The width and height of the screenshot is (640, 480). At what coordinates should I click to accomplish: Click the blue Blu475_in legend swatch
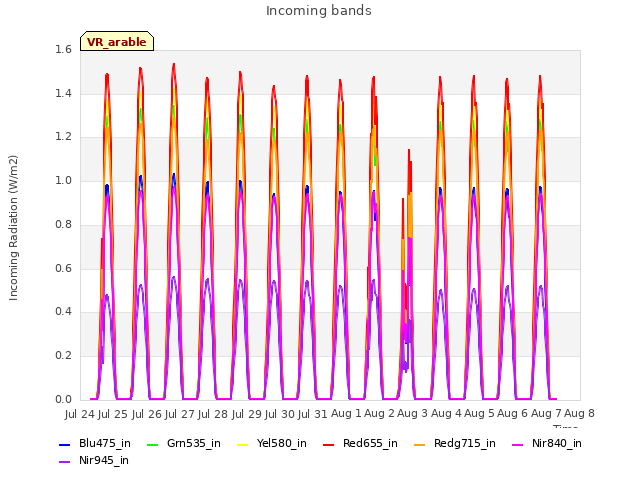click(65, 444)
